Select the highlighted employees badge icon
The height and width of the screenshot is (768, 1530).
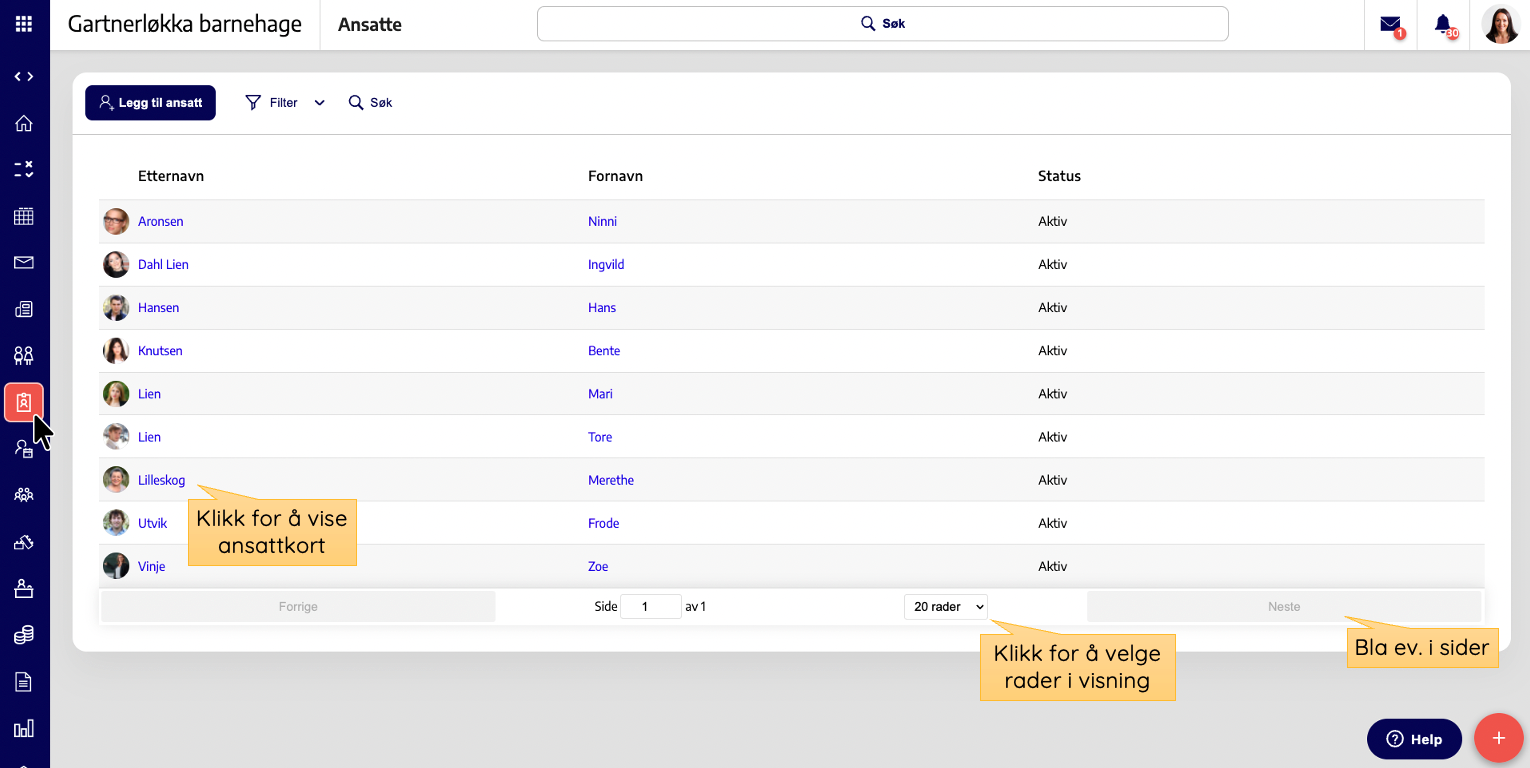click(x=24, y=402)
